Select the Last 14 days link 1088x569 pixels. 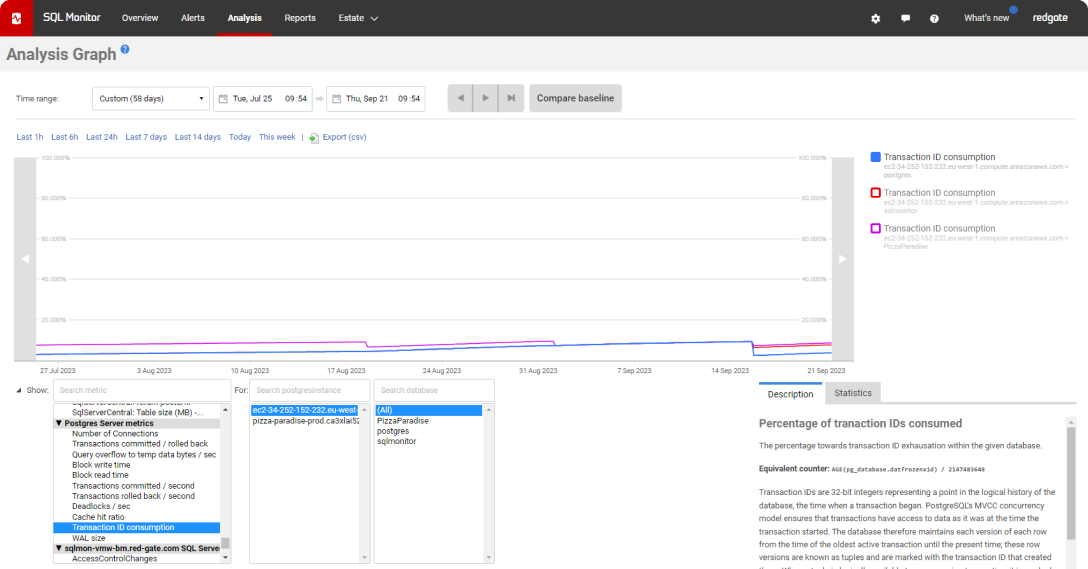pos(198,137)
